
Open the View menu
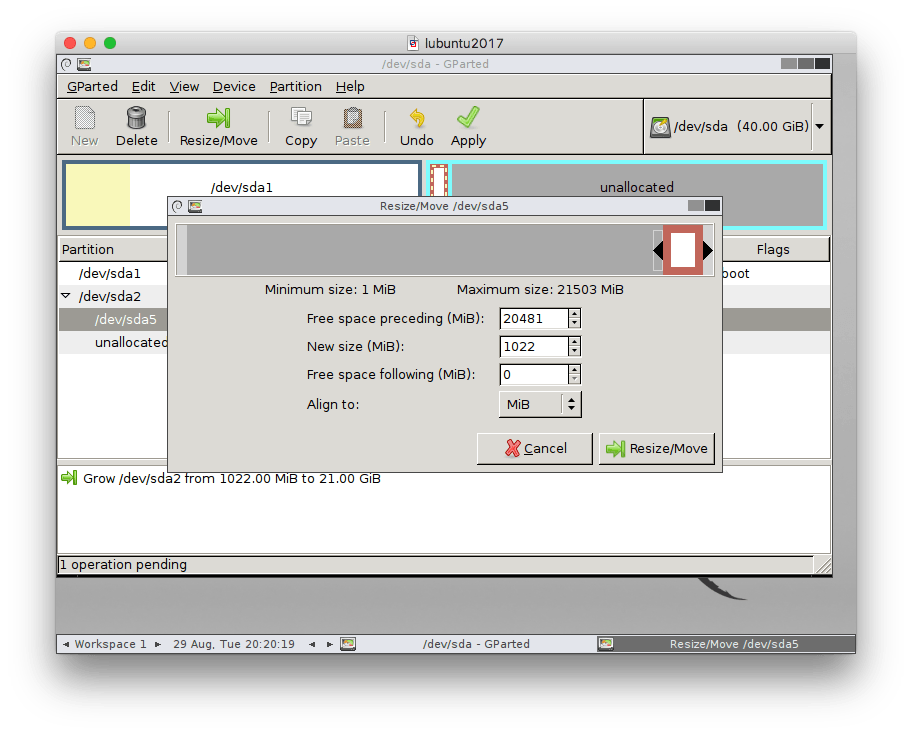[x=184, y=87]
